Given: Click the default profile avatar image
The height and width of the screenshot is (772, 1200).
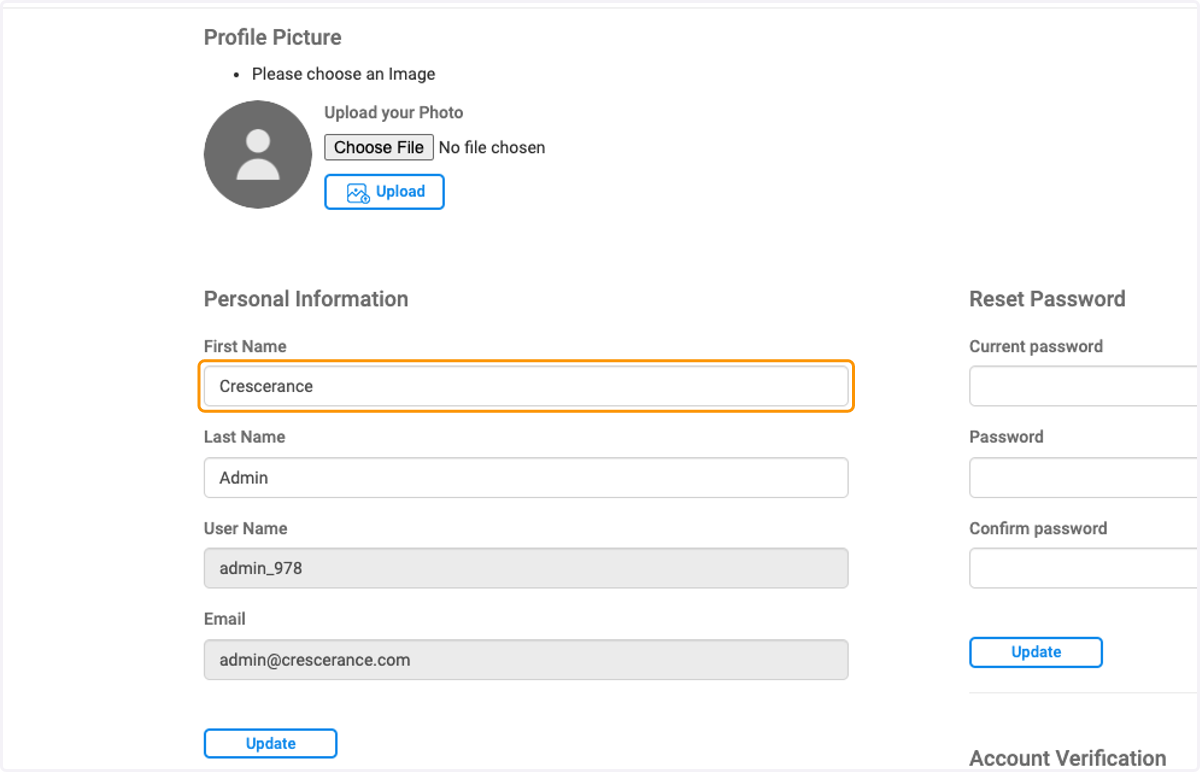Looking at the screenshot, I should [258, 154].
